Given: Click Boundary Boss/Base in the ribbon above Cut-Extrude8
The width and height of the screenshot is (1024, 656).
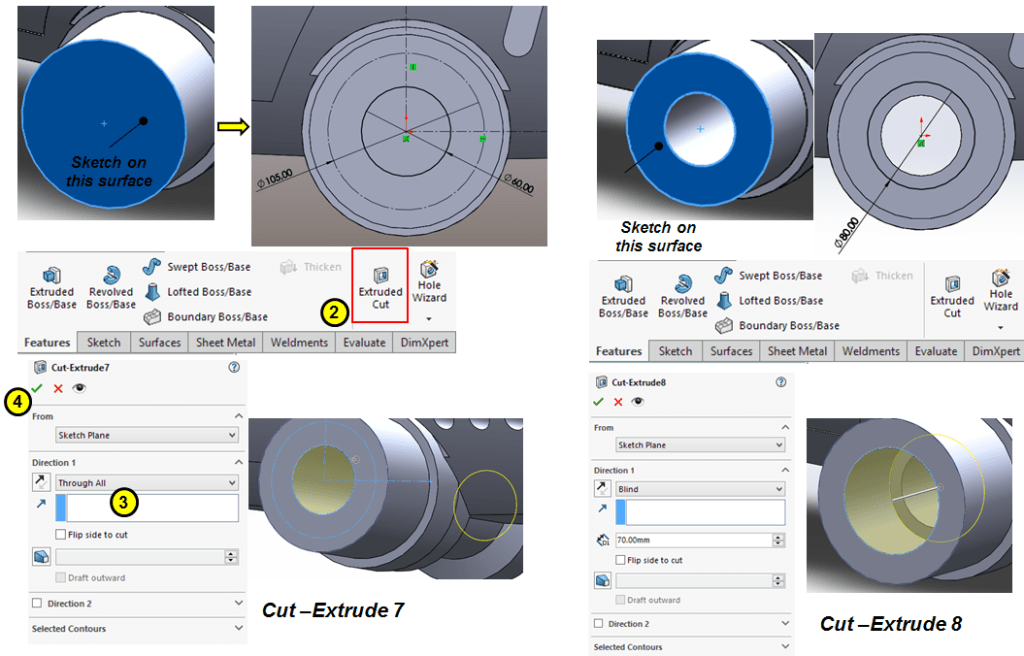Looking at the screenshot, I should [x=779, y=325].
